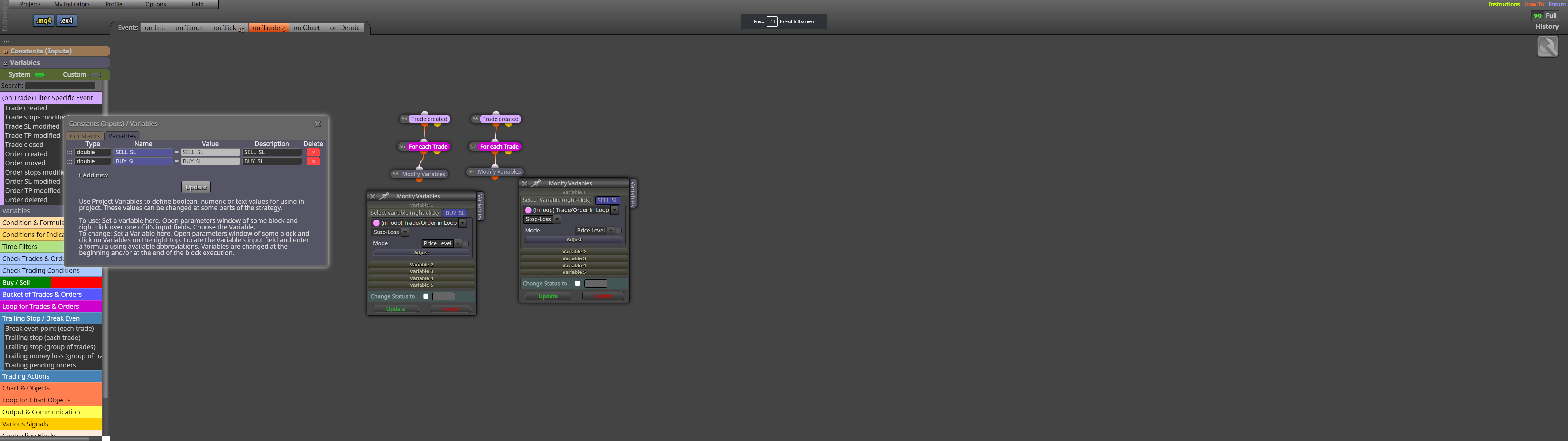Click yellow output connector of block 57

(508, 152)
